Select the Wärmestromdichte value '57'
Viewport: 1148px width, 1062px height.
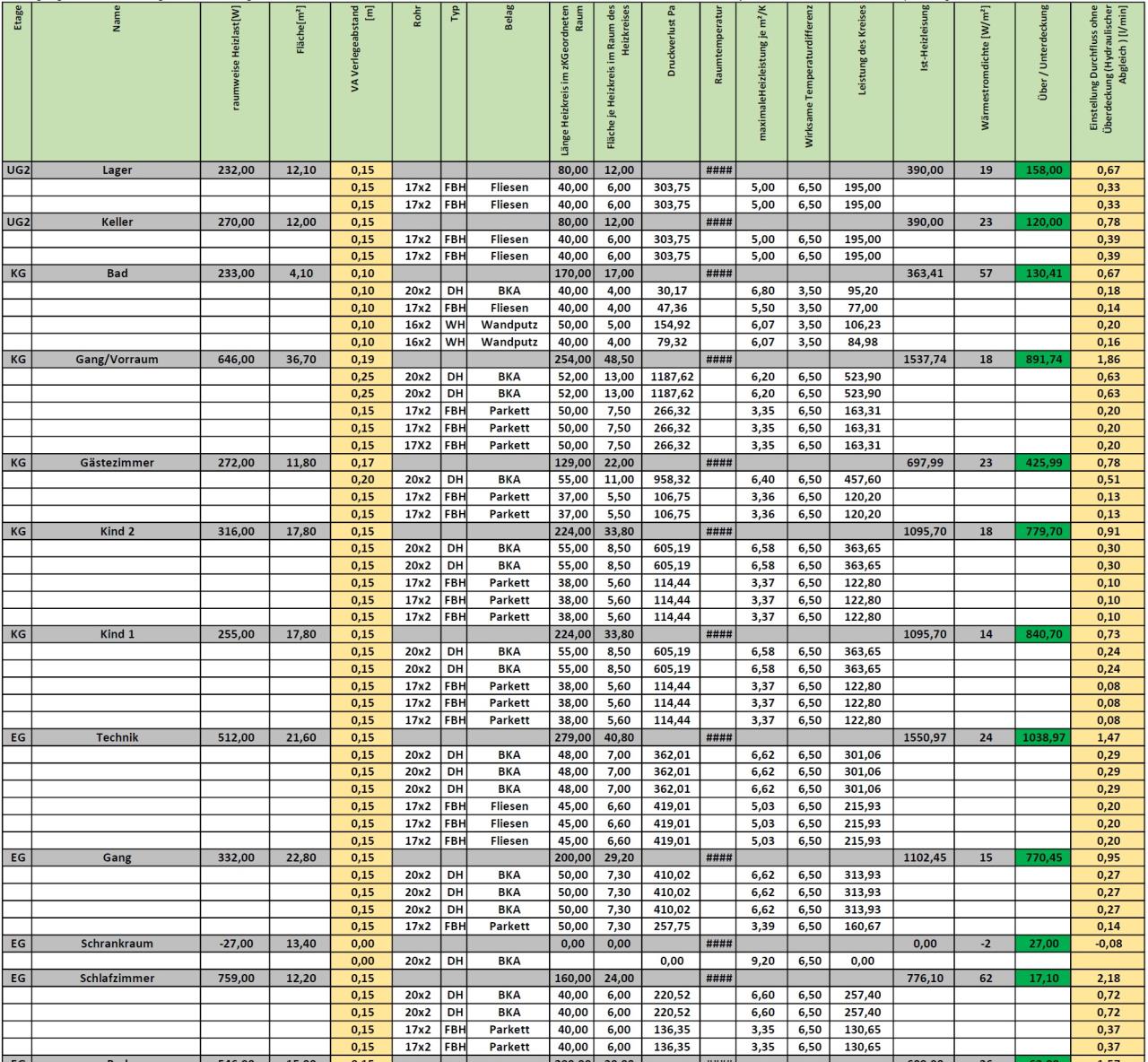[986, 274]
